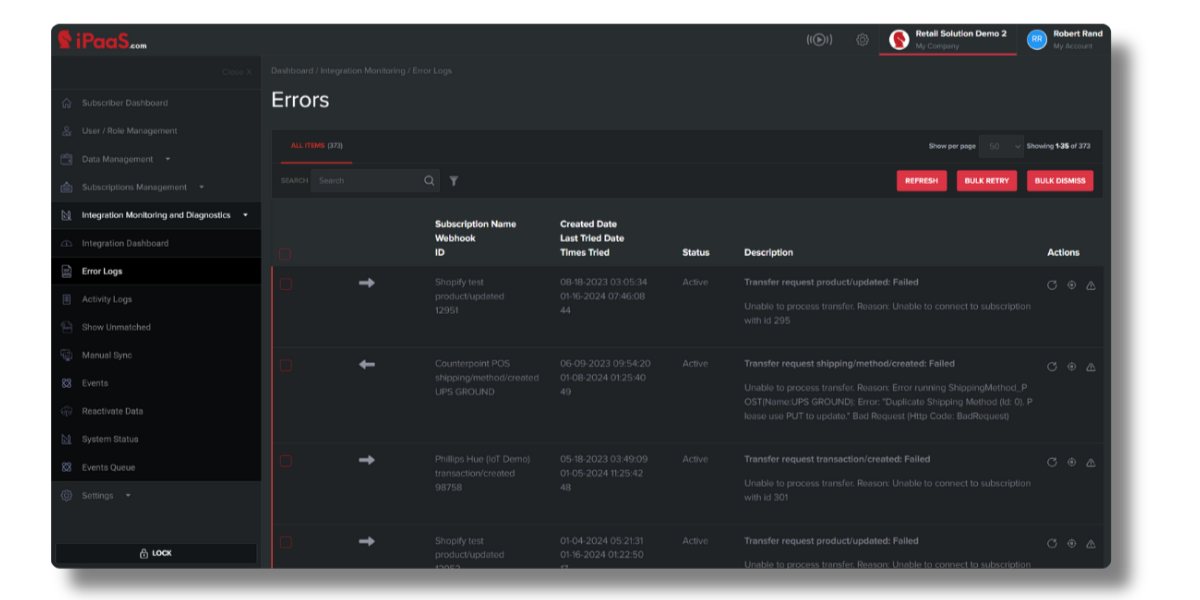Screen dimensions: 1200x600
Task: Click the left arrow icon for Counterpoint POS row
Action: 367,364
